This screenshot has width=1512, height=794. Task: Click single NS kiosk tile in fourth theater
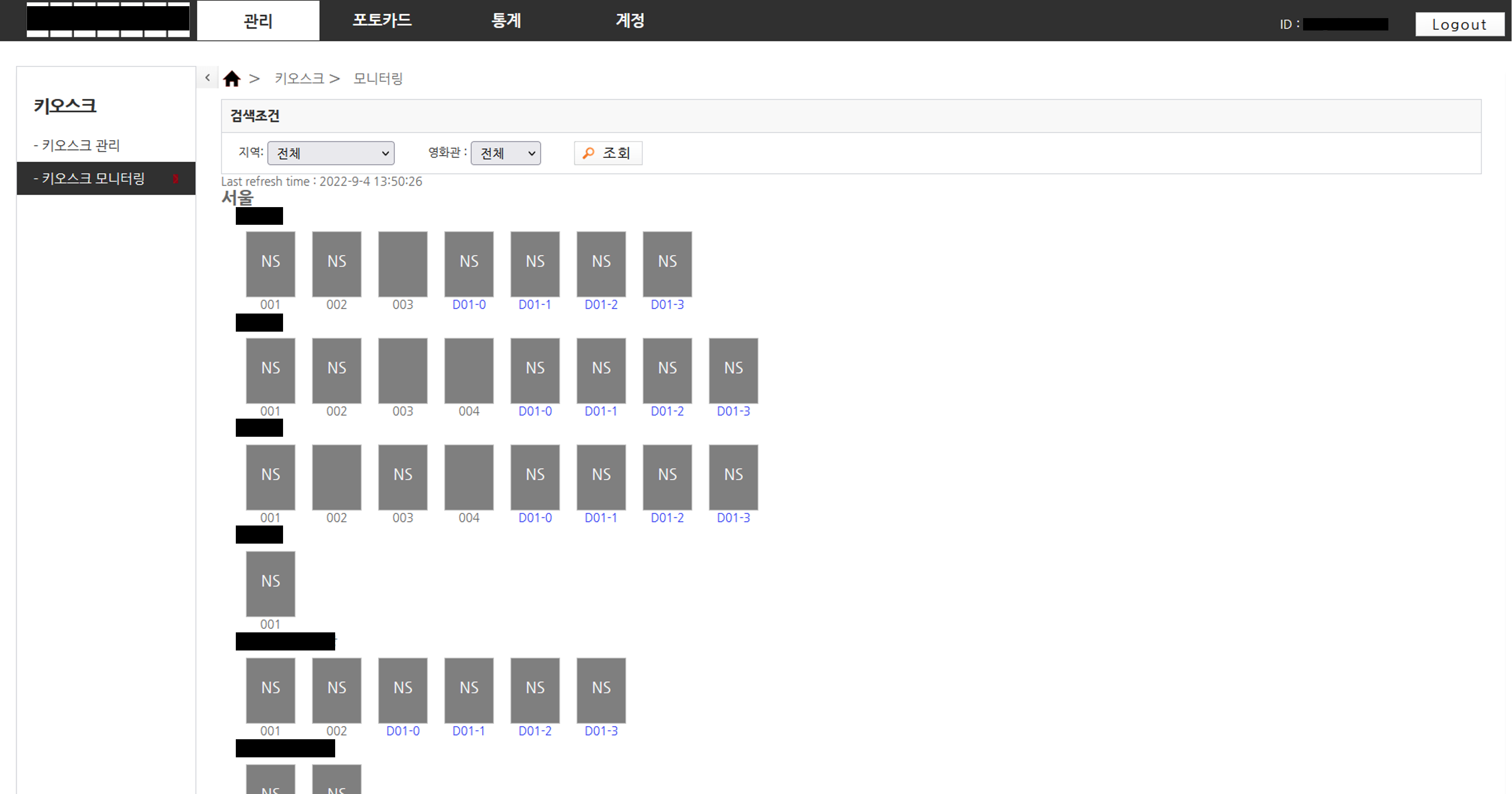(x=270, y=583)
